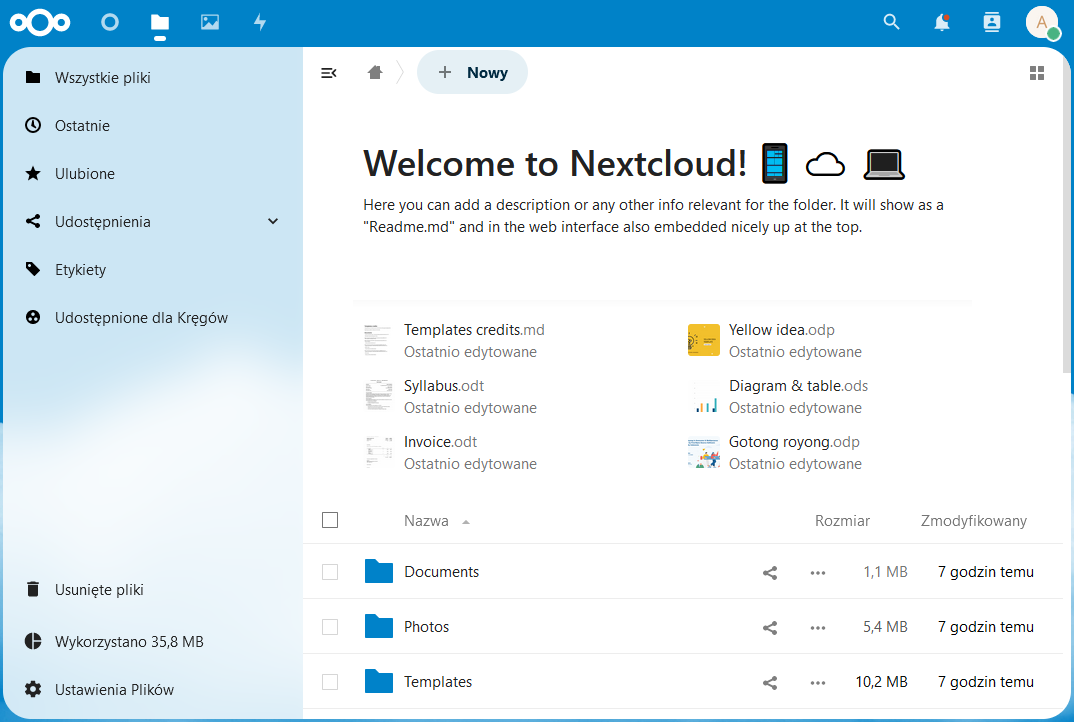
Task: Open Ustawienia Plików settings
Action: [153, 689]
